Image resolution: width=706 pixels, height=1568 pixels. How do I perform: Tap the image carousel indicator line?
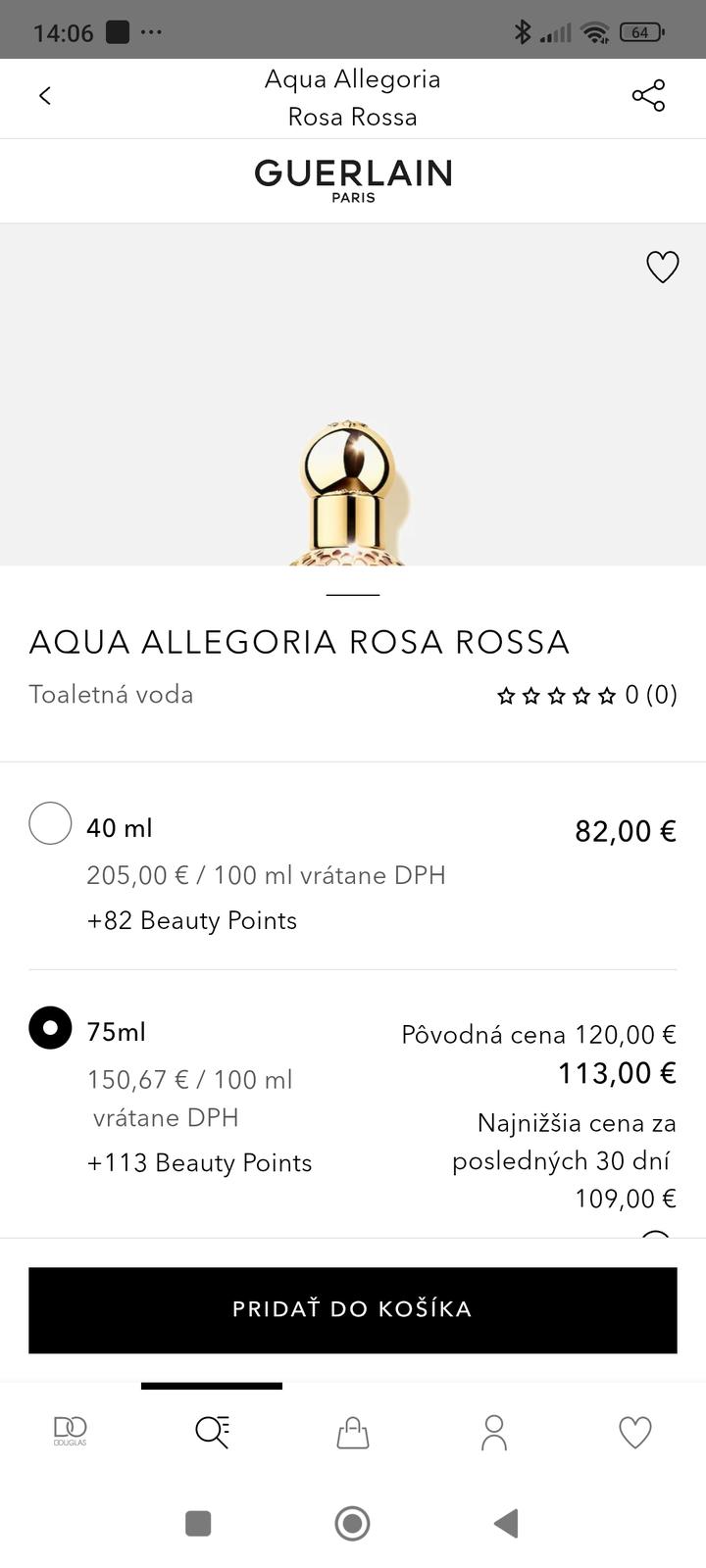(x=353, y=595)
